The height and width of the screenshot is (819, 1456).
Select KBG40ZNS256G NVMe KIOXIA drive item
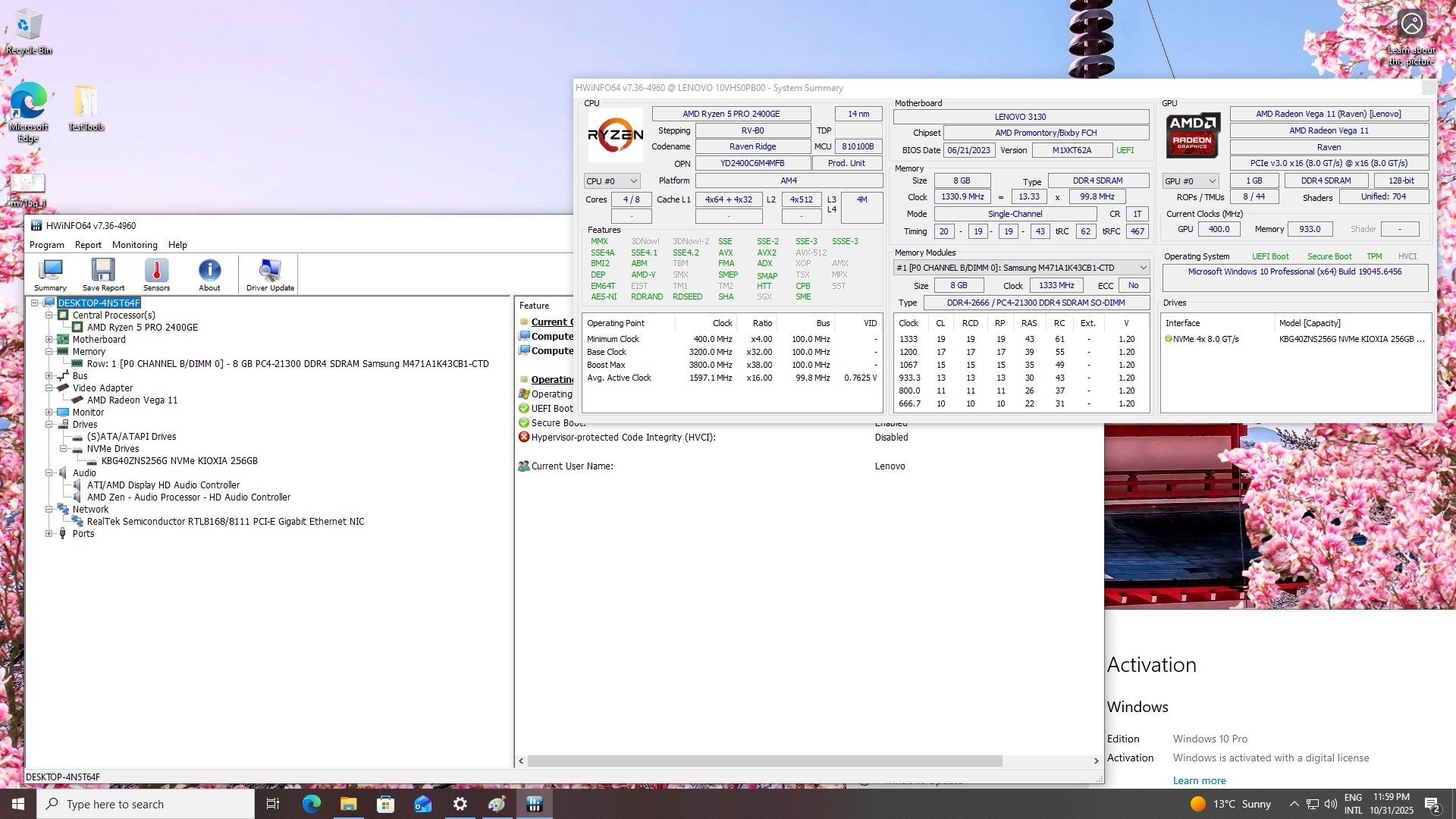pos(179,461)
